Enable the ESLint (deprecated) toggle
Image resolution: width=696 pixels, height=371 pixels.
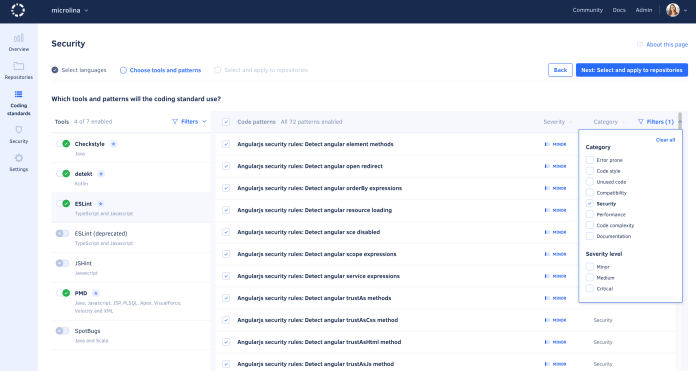(63, 233)
